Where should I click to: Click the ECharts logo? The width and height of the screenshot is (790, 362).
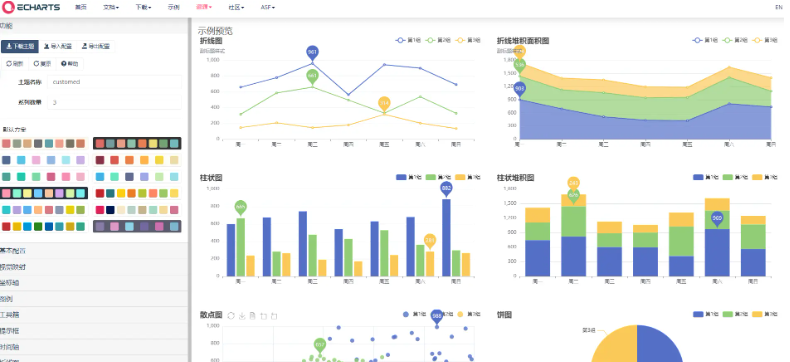(x=31, y=8)
